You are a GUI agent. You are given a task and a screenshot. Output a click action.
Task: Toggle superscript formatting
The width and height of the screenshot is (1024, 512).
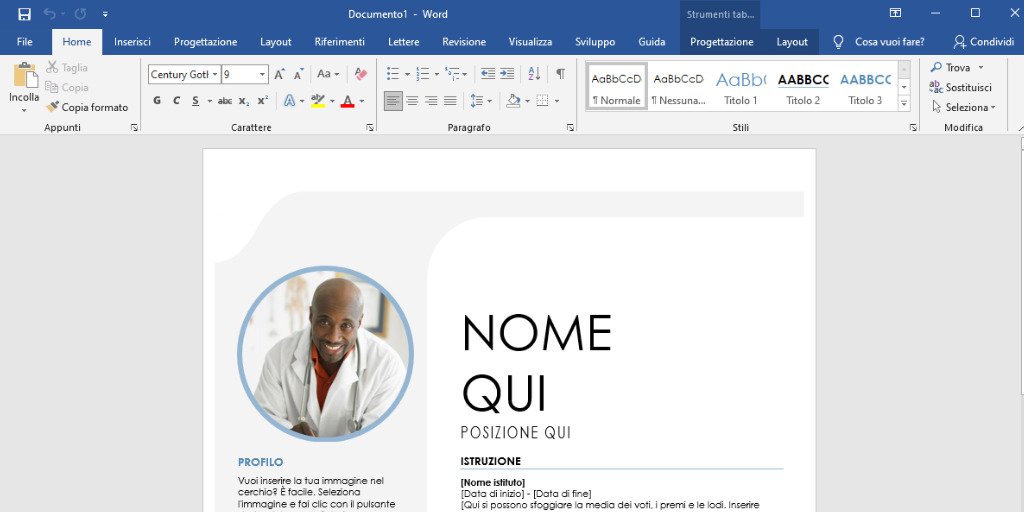263,101
